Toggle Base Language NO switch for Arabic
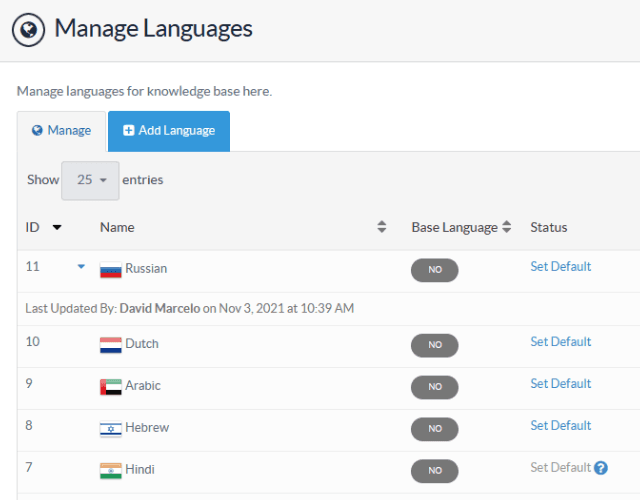The image size is (640, 500). pyautogui.click(x=435, y=387)
